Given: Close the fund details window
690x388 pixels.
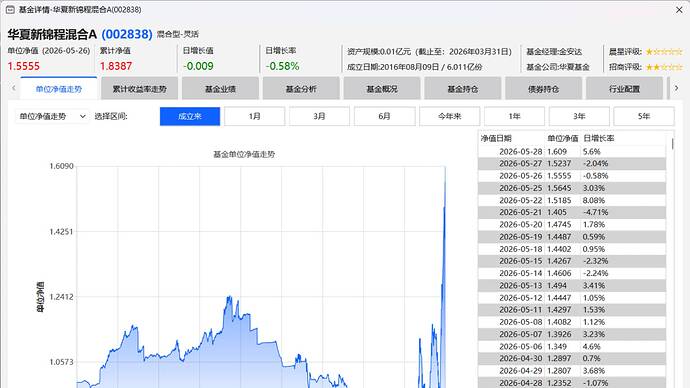Looking at the screenshot, I should point(679,9).
